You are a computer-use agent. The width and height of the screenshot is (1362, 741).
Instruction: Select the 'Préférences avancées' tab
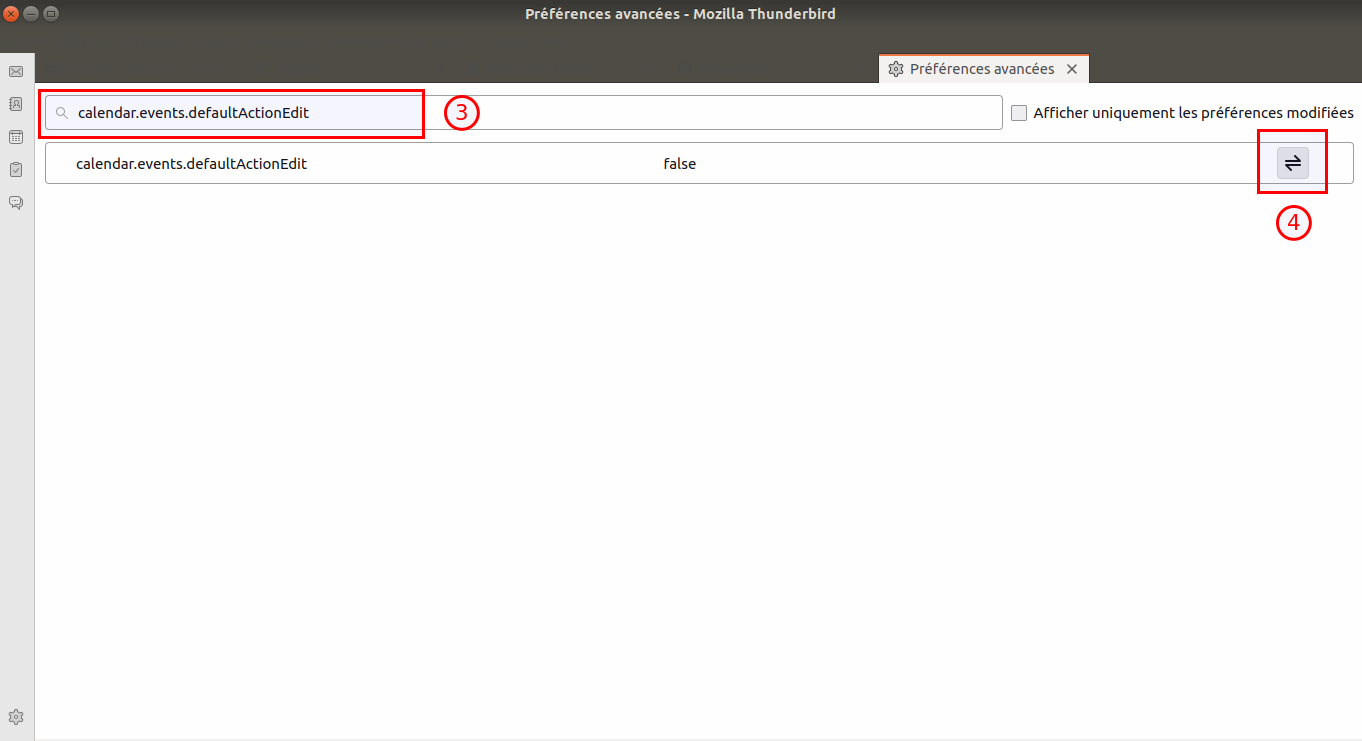click(x=981, y=69)
